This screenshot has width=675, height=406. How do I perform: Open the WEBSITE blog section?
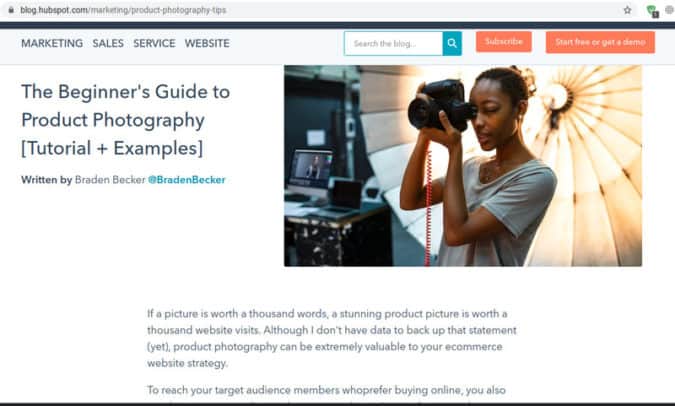pos(207,43)
